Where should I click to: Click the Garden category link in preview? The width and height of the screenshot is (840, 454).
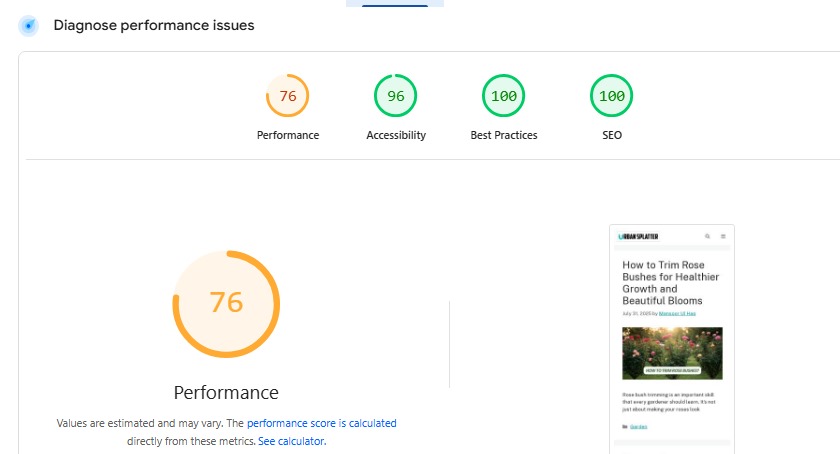coord(638,426)
